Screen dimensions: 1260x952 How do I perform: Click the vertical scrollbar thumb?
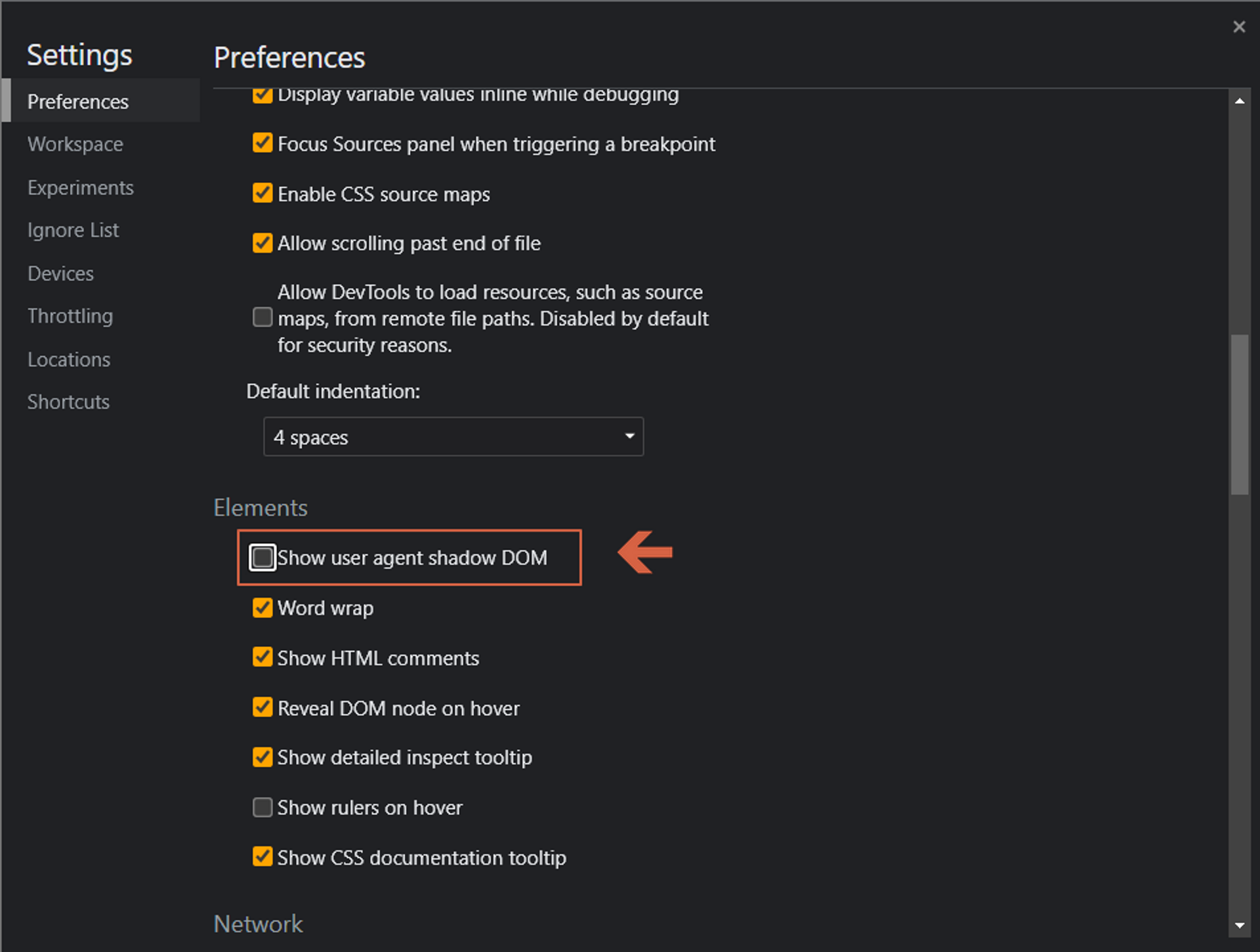click(x=1239, y=413)
